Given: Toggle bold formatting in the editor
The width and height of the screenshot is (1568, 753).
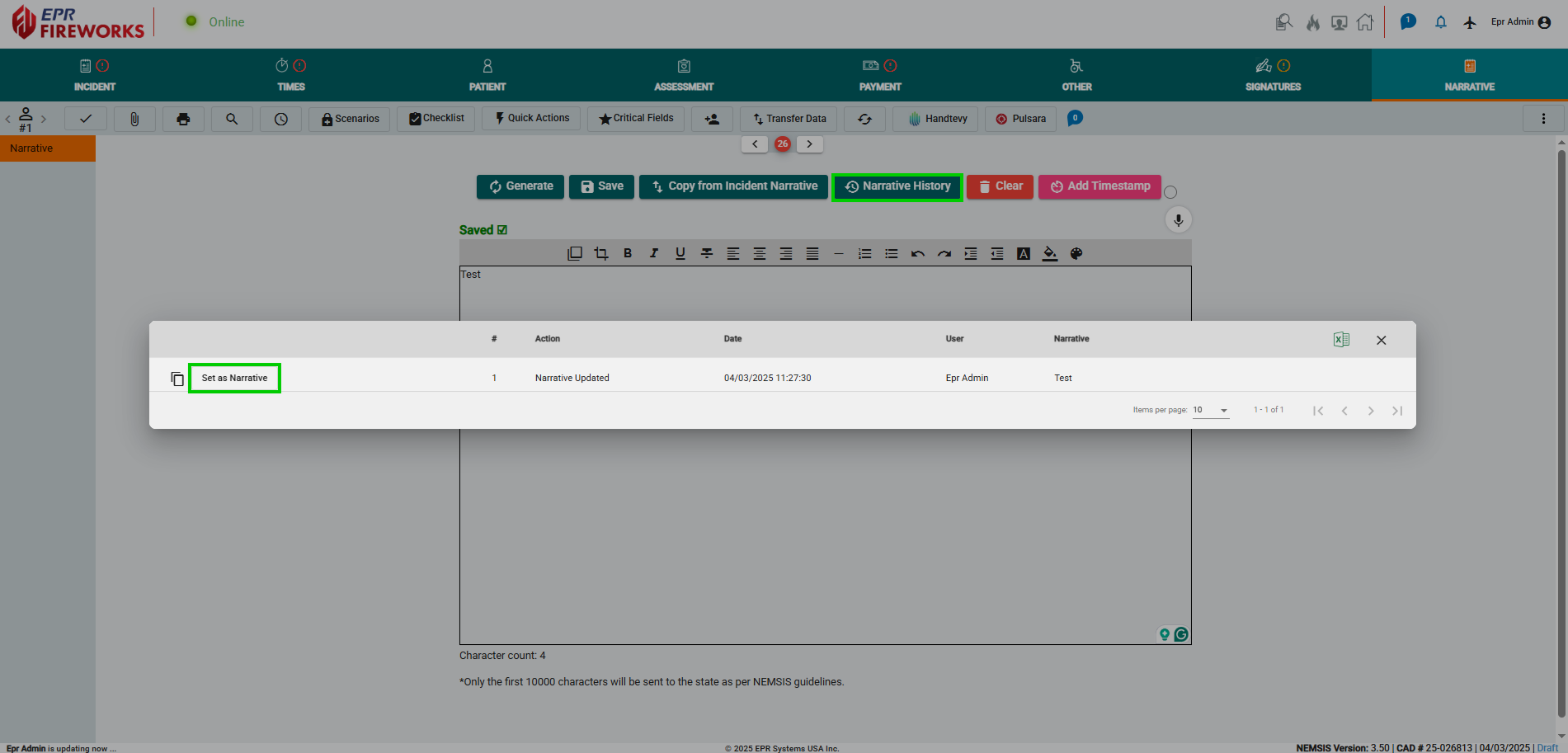Looking at the screenshot, I should (x=627, y=253).
